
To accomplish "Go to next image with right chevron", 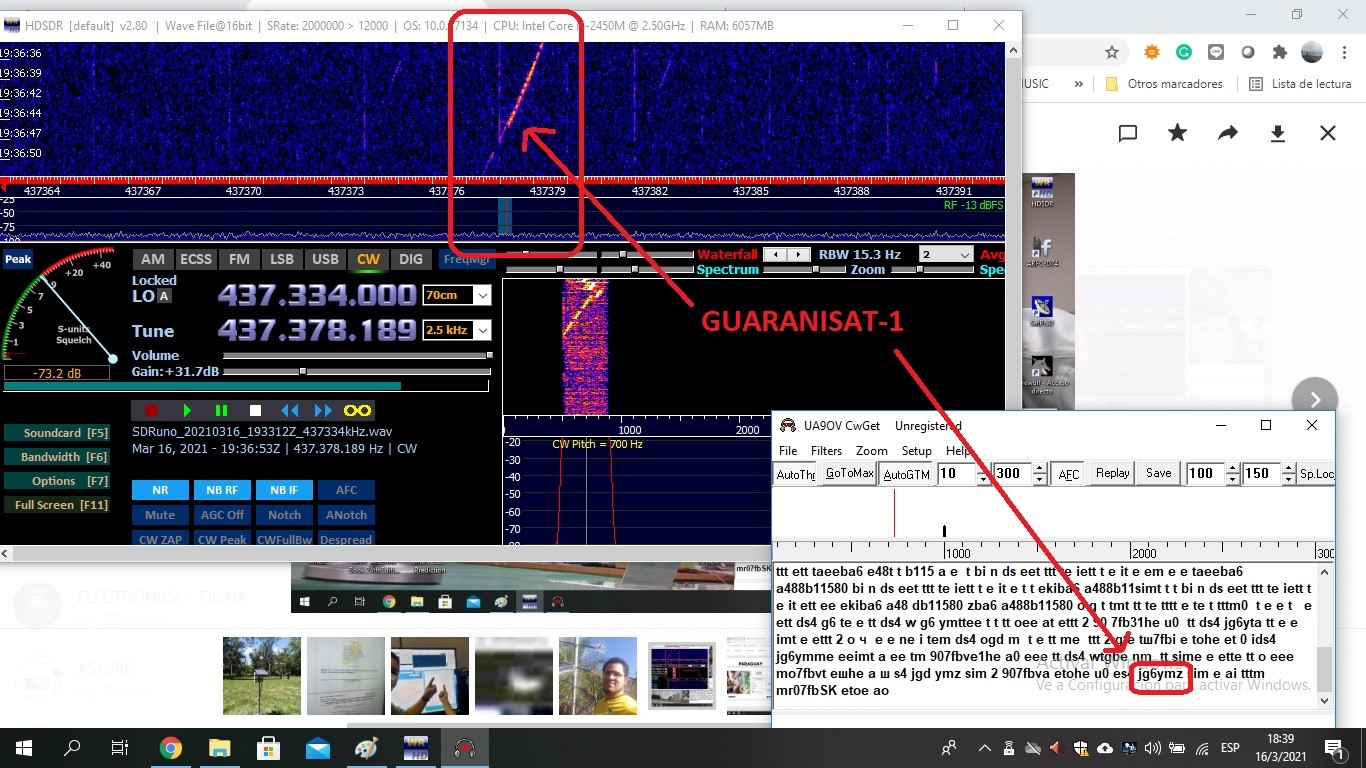I will [1315, 399].
